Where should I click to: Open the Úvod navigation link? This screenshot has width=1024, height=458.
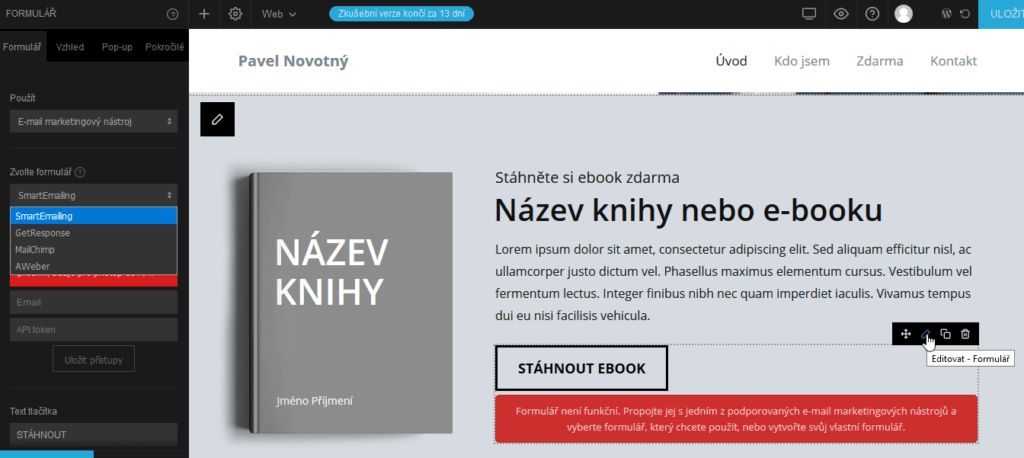pyautogui.click(x=731, y=61)
